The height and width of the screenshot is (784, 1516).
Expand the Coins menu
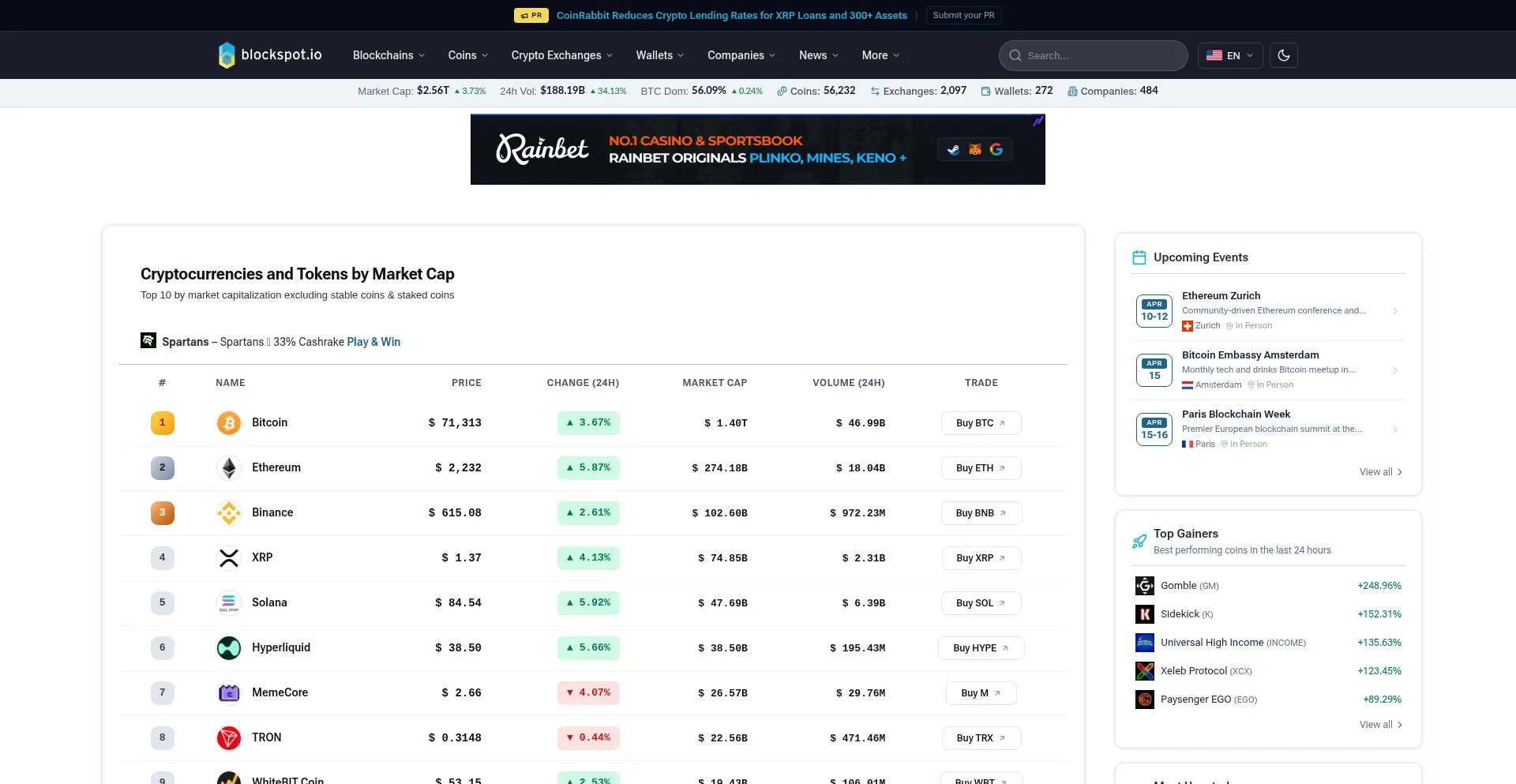[468, 55]
